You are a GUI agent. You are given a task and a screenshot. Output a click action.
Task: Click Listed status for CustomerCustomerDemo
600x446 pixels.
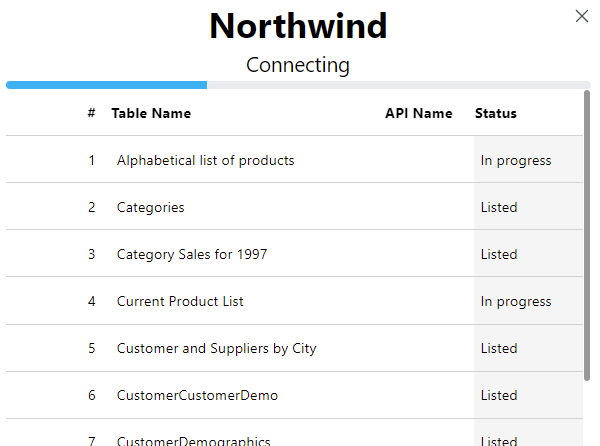pos(499,395)
